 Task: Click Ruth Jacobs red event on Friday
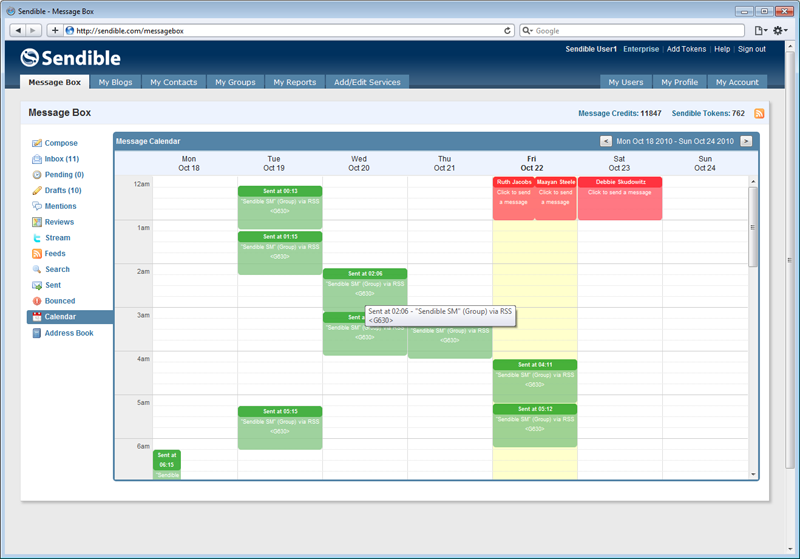tap(514, 198)
